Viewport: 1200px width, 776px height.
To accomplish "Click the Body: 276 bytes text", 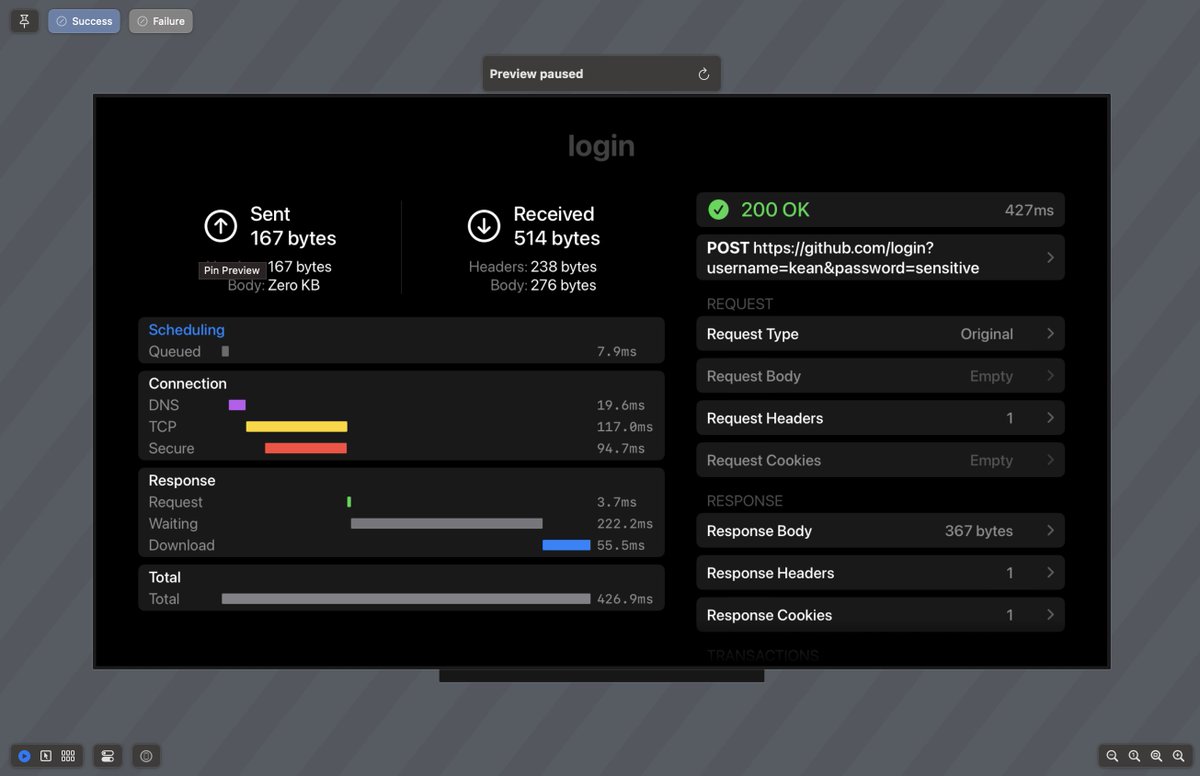I will point(543,285).
